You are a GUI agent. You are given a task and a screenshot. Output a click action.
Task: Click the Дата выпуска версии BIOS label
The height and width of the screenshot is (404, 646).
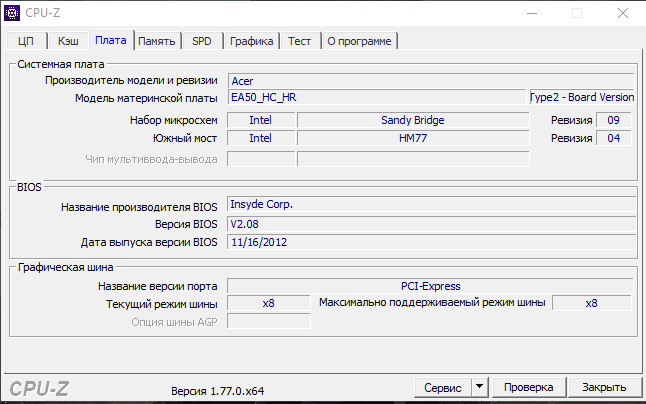click(x=149, y=242)
